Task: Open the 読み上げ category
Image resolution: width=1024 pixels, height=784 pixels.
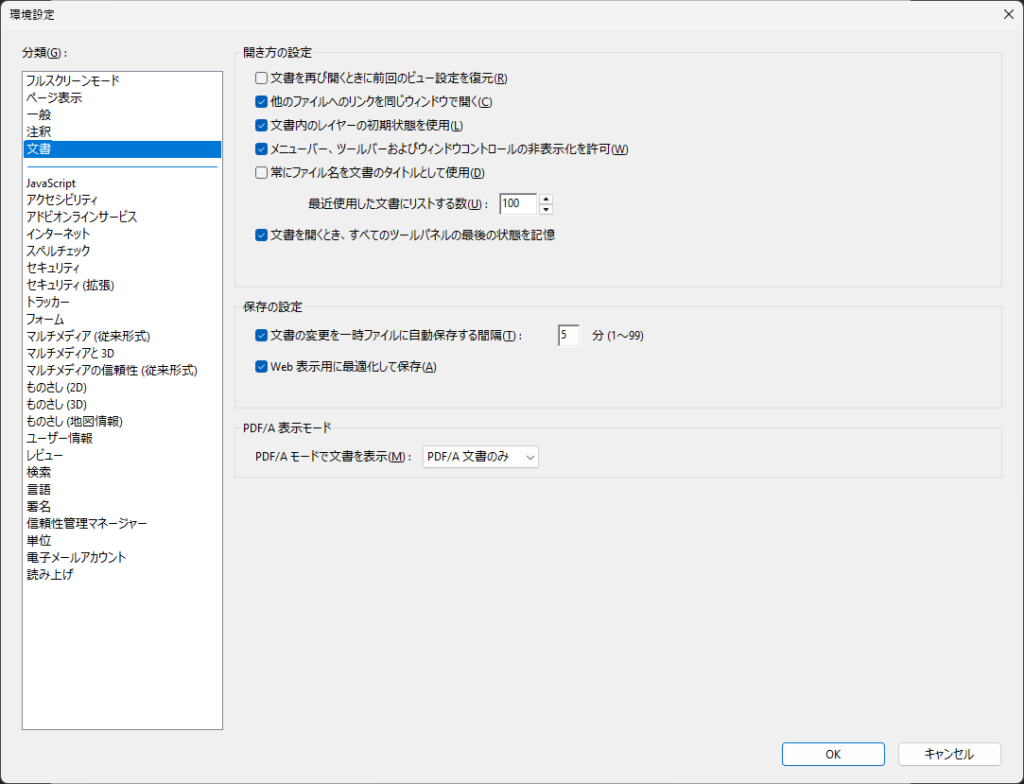Action: click(x=49, y=574)
